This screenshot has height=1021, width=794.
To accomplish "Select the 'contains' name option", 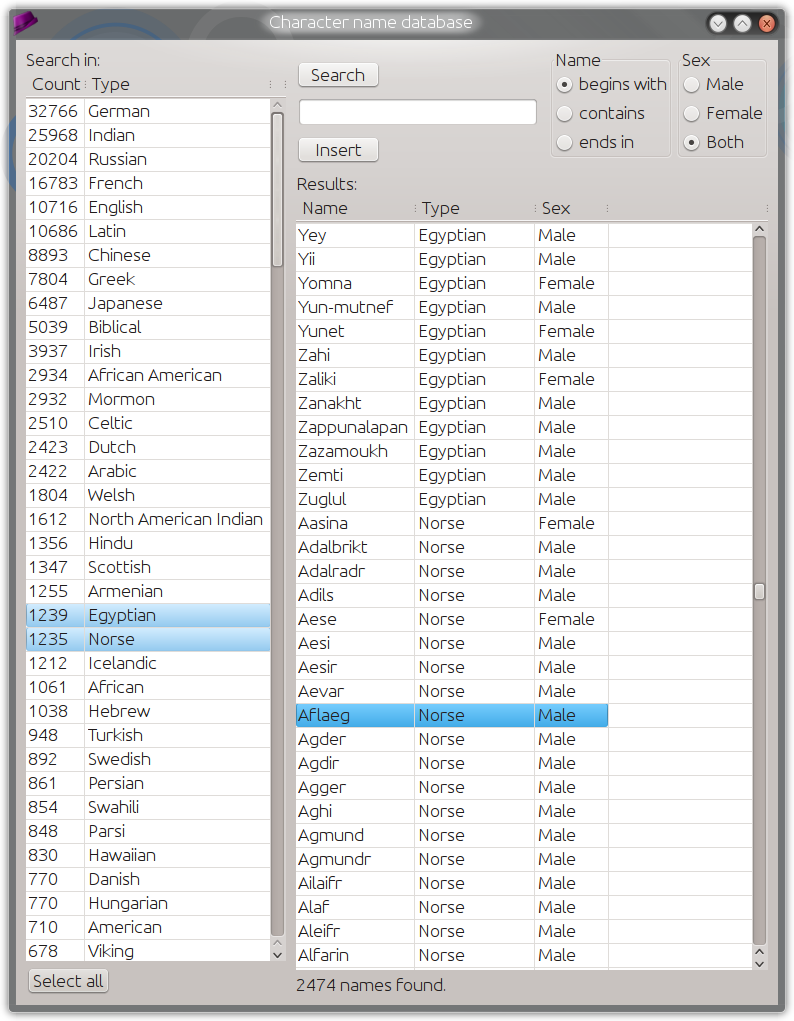I will (x=601, y=113).
